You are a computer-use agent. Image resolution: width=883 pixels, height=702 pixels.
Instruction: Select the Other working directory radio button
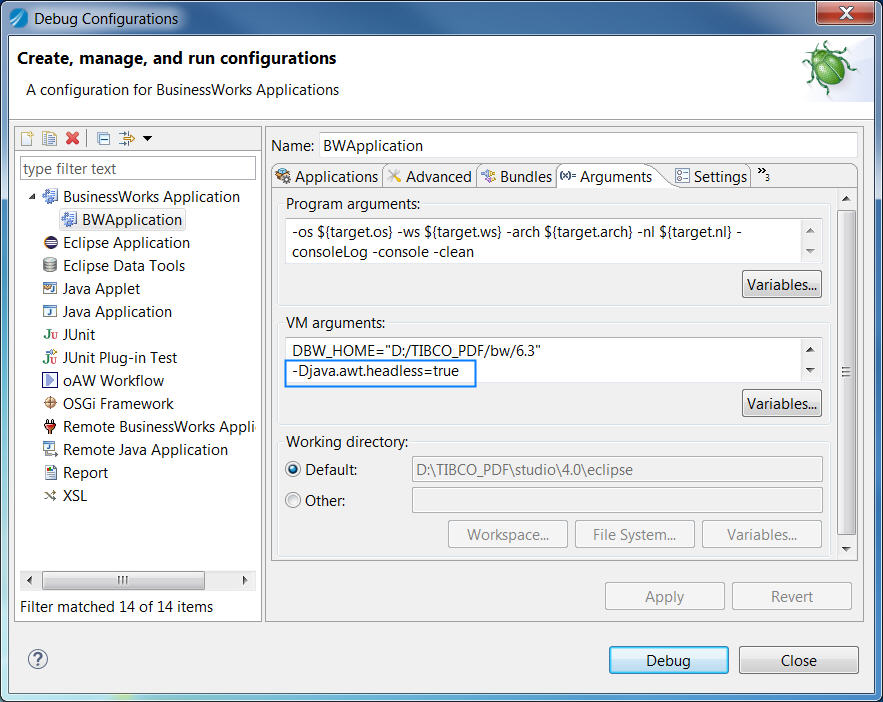(294, 500)
